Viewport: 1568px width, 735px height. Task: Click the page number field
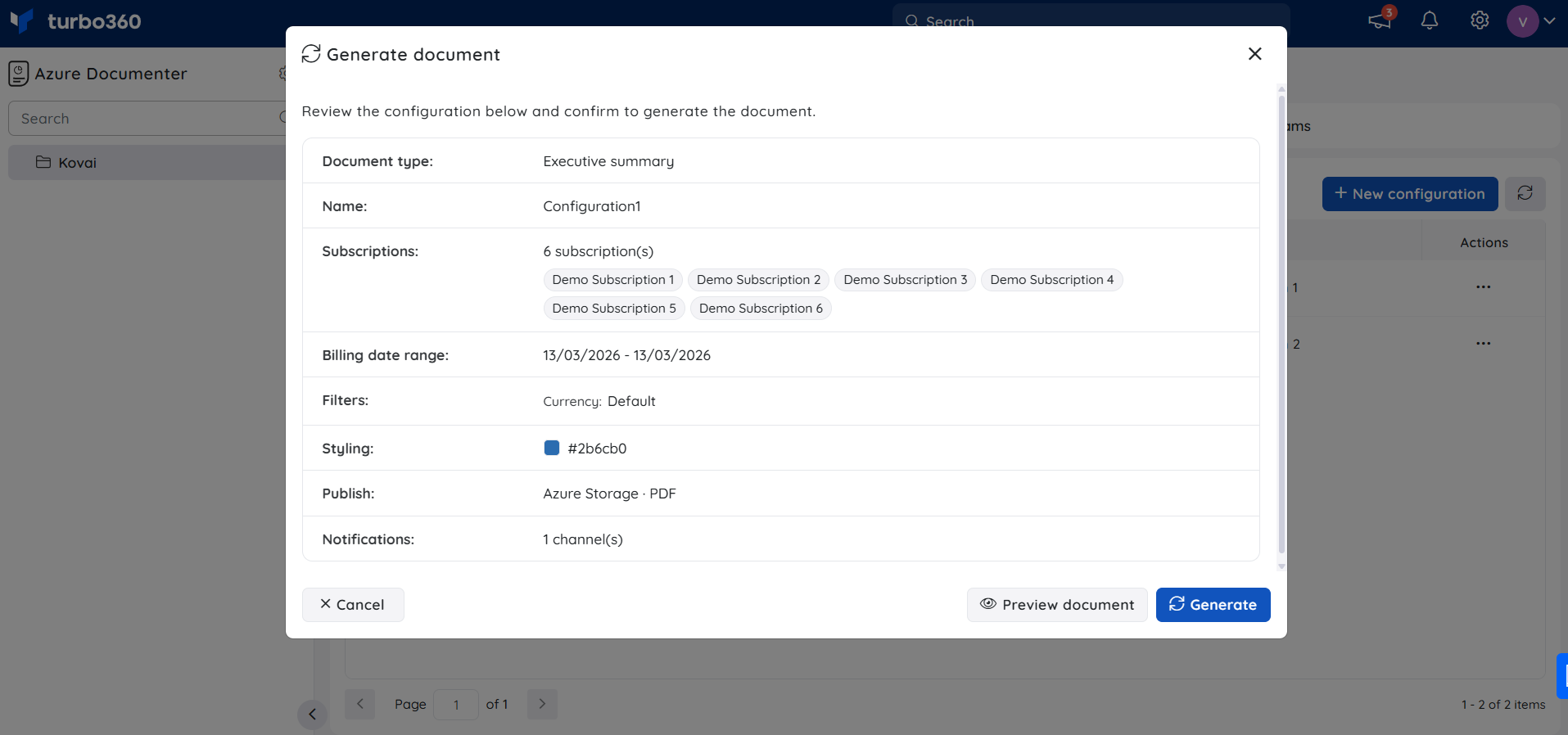click(456, 704)
